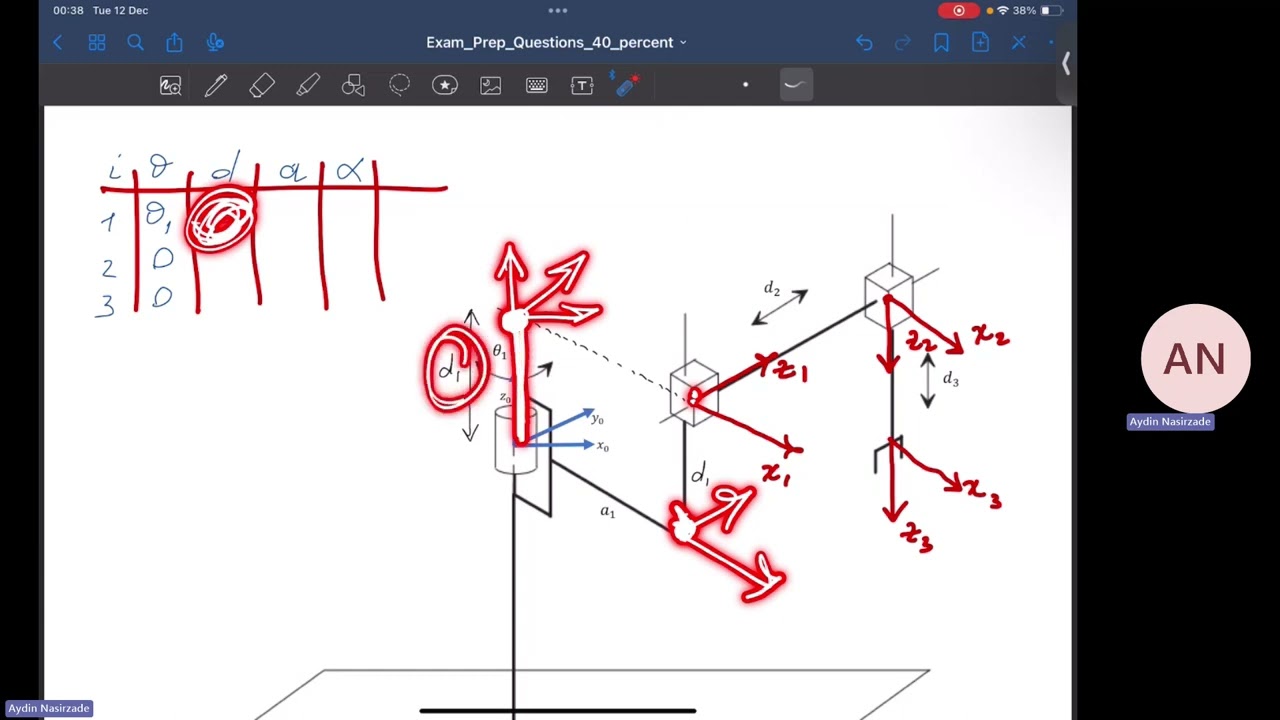Close the document with the X icon
Viewport: 1280px width, 720px height.
[x=1018, y=42]
